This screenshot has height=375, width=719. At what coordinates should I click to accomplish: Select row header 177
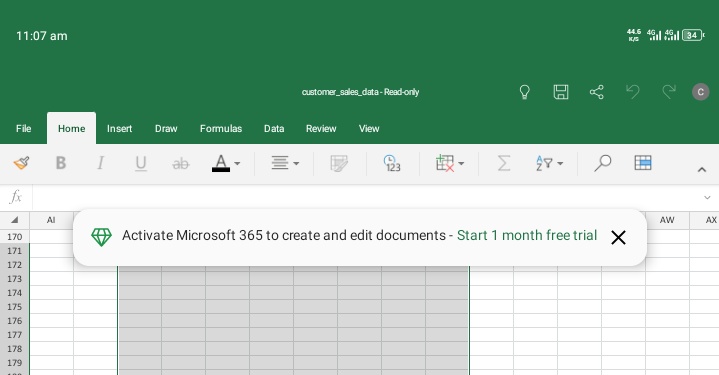click(x=15, y=335)
